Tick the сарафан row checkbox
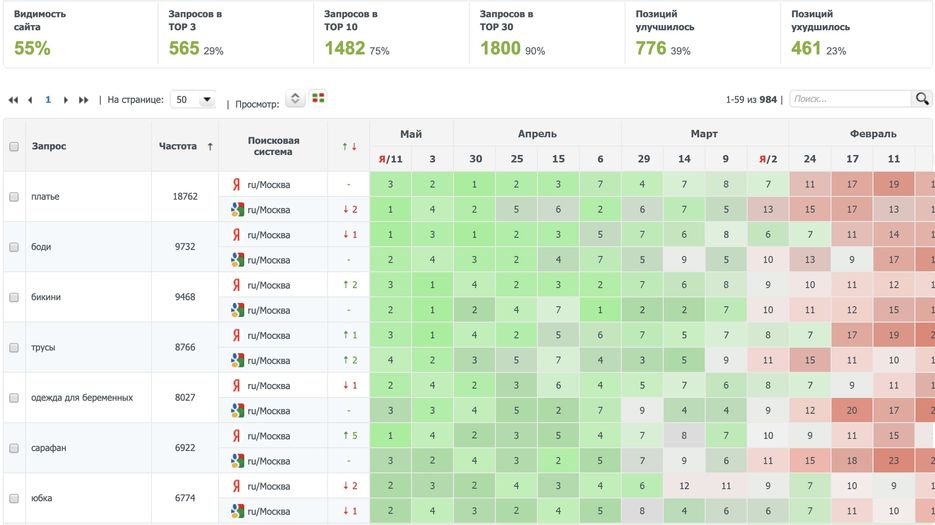 14,448
